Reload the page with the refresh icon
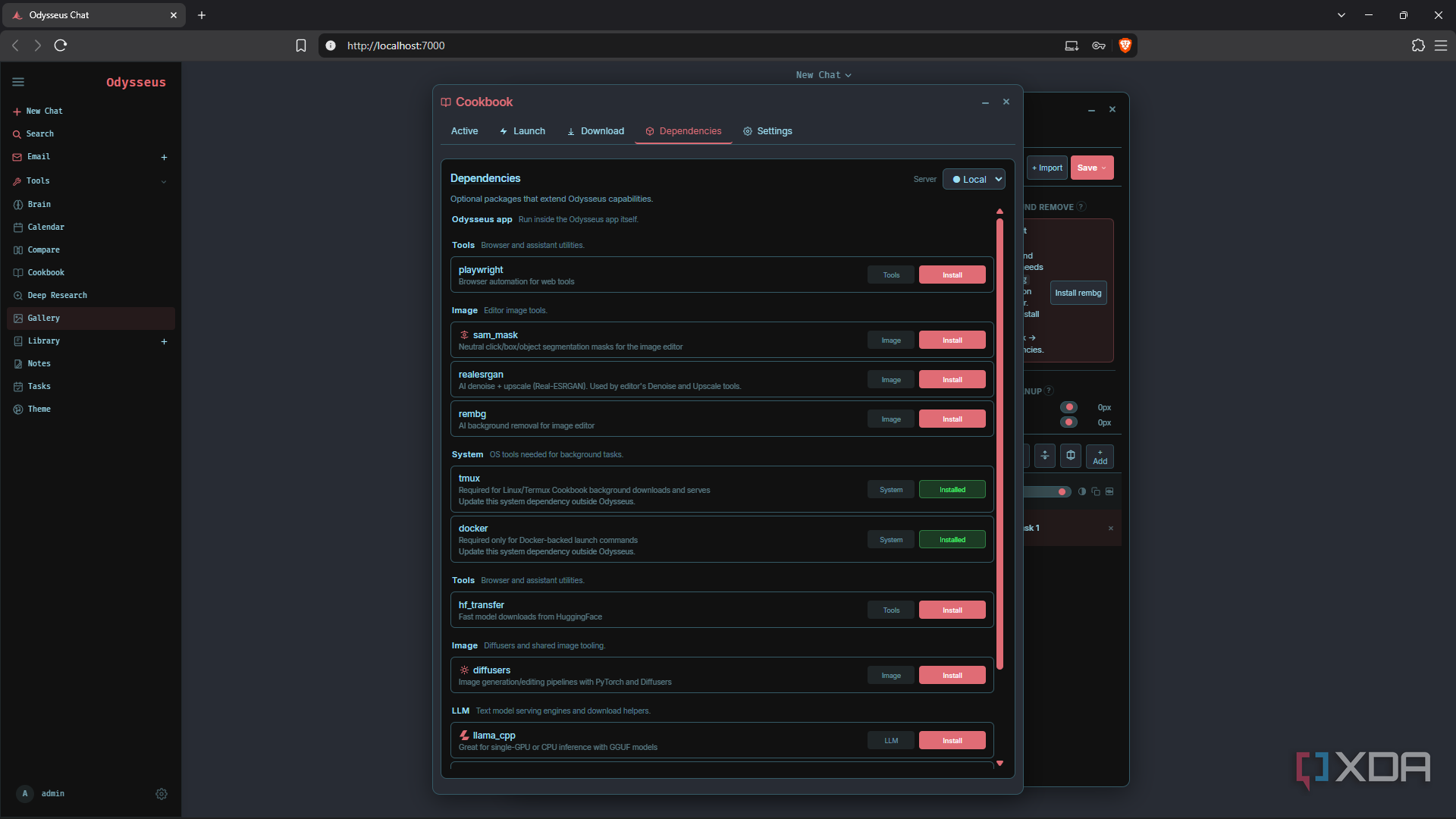 point(61,45)
